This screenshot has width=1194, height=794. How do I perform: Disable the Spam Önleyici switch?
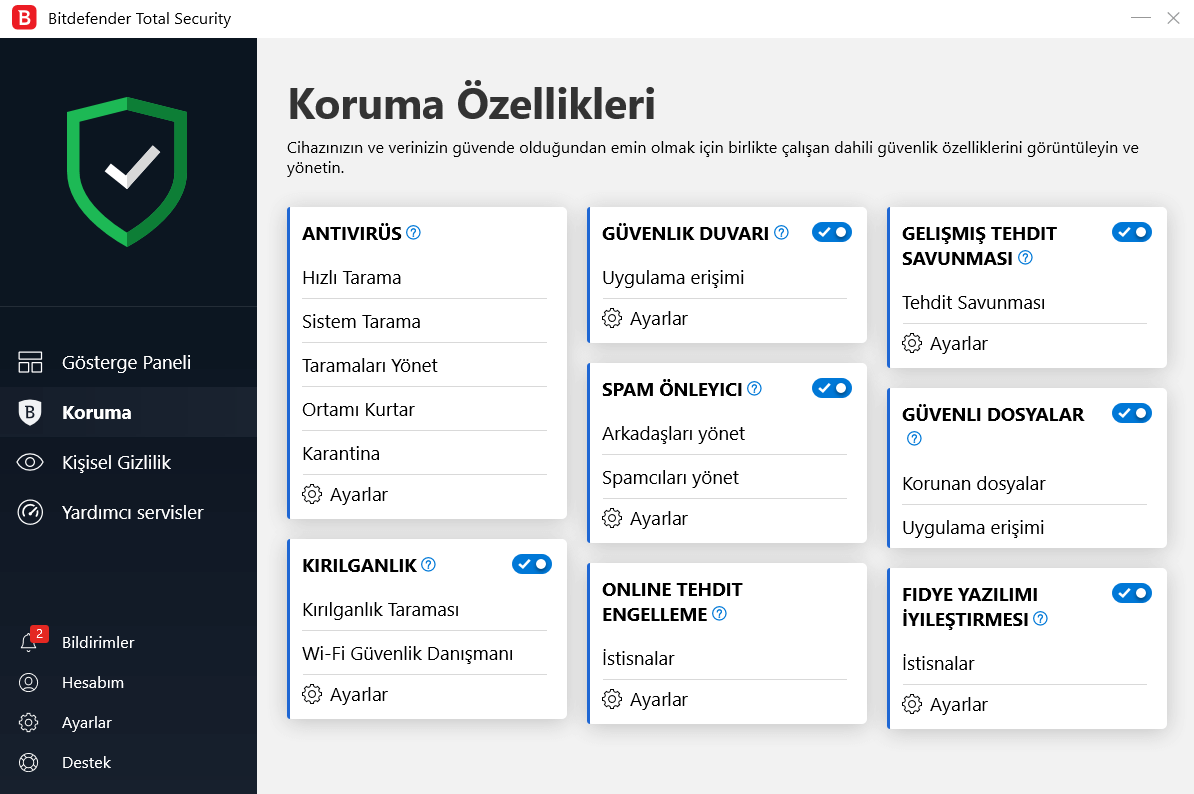[832, 388]
